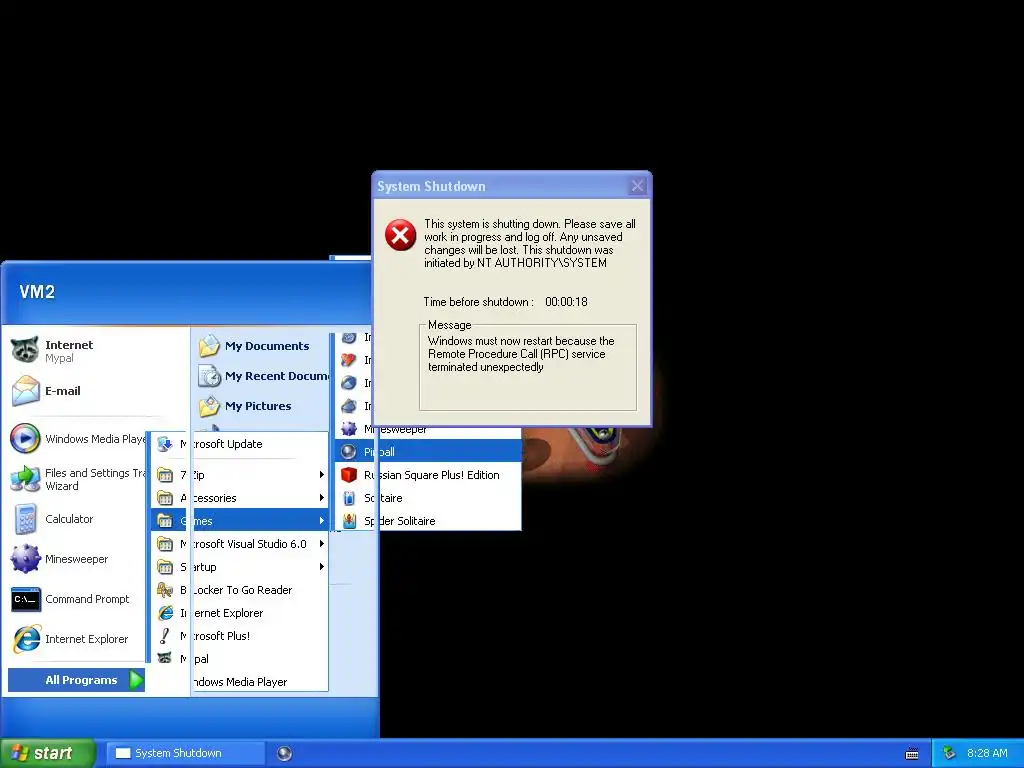Click Minesweeper mine icon in Games submenu
This screenshot has width=1024, height=768.
pyautogui.click(x=349, y=429)
